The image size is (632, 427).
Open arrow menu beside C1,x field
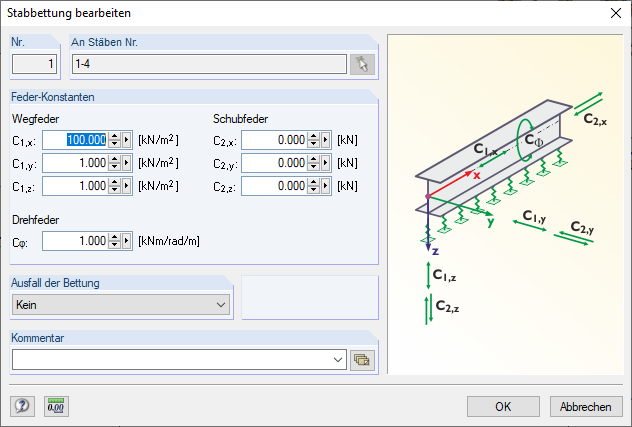pyautogui.click(x=127, y=140)
